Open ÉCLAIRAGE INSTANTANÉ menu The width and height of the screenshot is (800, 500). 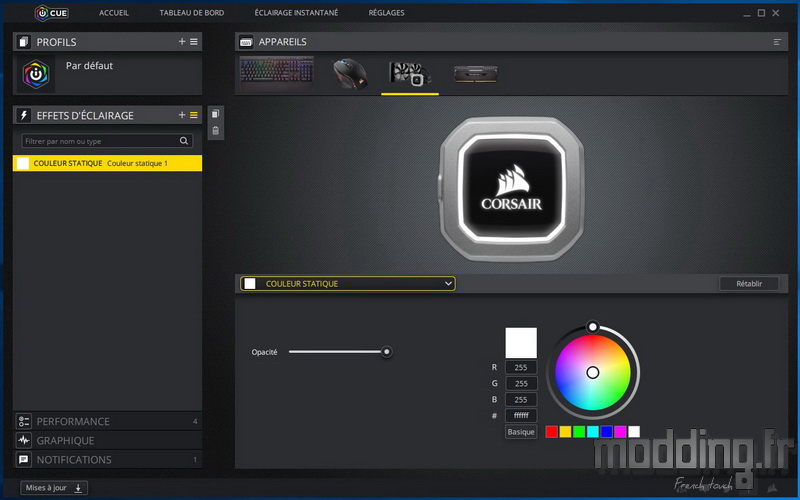296,13
